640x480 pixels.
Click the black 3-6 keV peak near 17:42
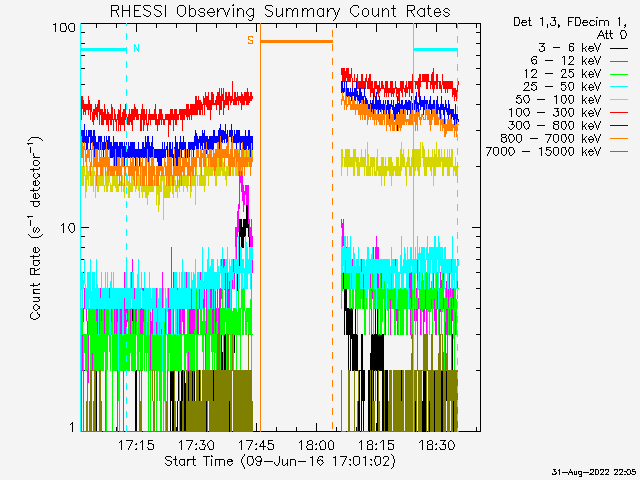click(x=244, y=229)
